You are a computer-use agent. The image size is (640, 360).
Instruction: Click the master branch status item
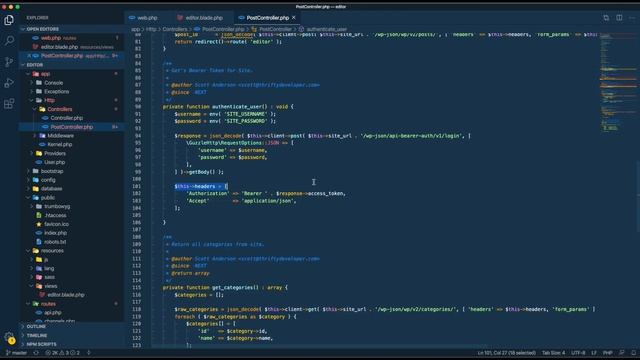coord(16,353)
